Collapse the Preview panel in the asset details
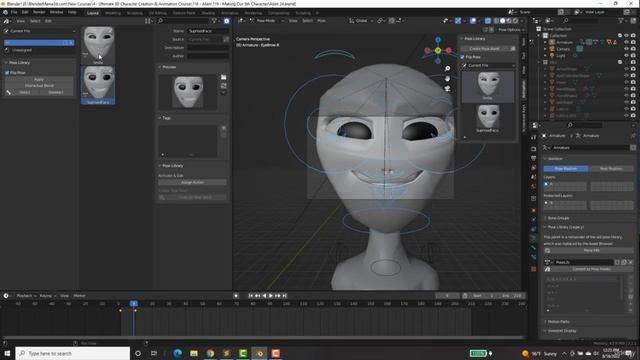Viewport: 640px width, 360px height. tap(169, 67)
